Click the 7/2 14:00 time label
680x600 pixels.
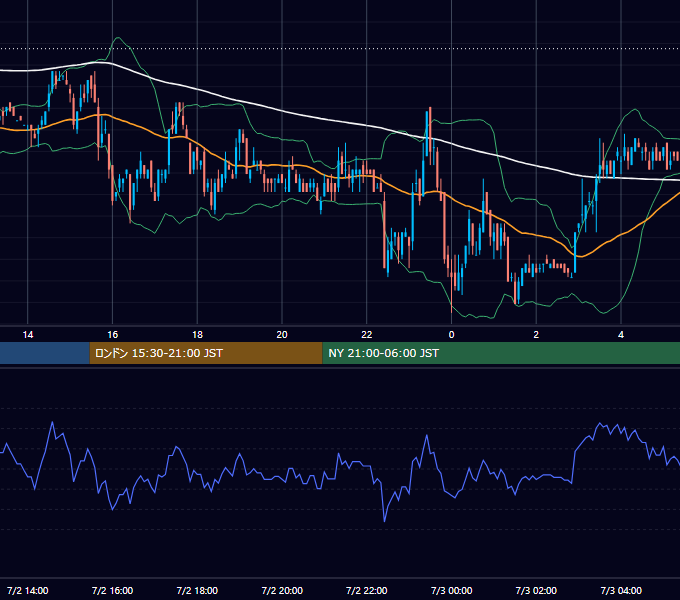coord(28,590)
